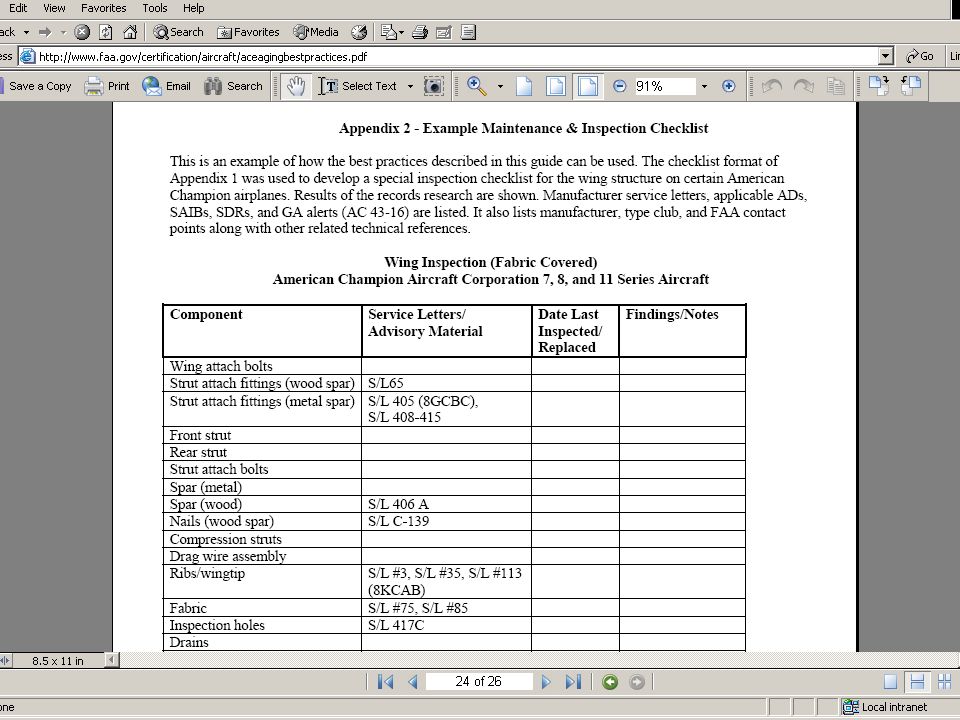Expand the address bar URL dropdown
This screenshot has width=960, height=720.
tap(885, 56)
